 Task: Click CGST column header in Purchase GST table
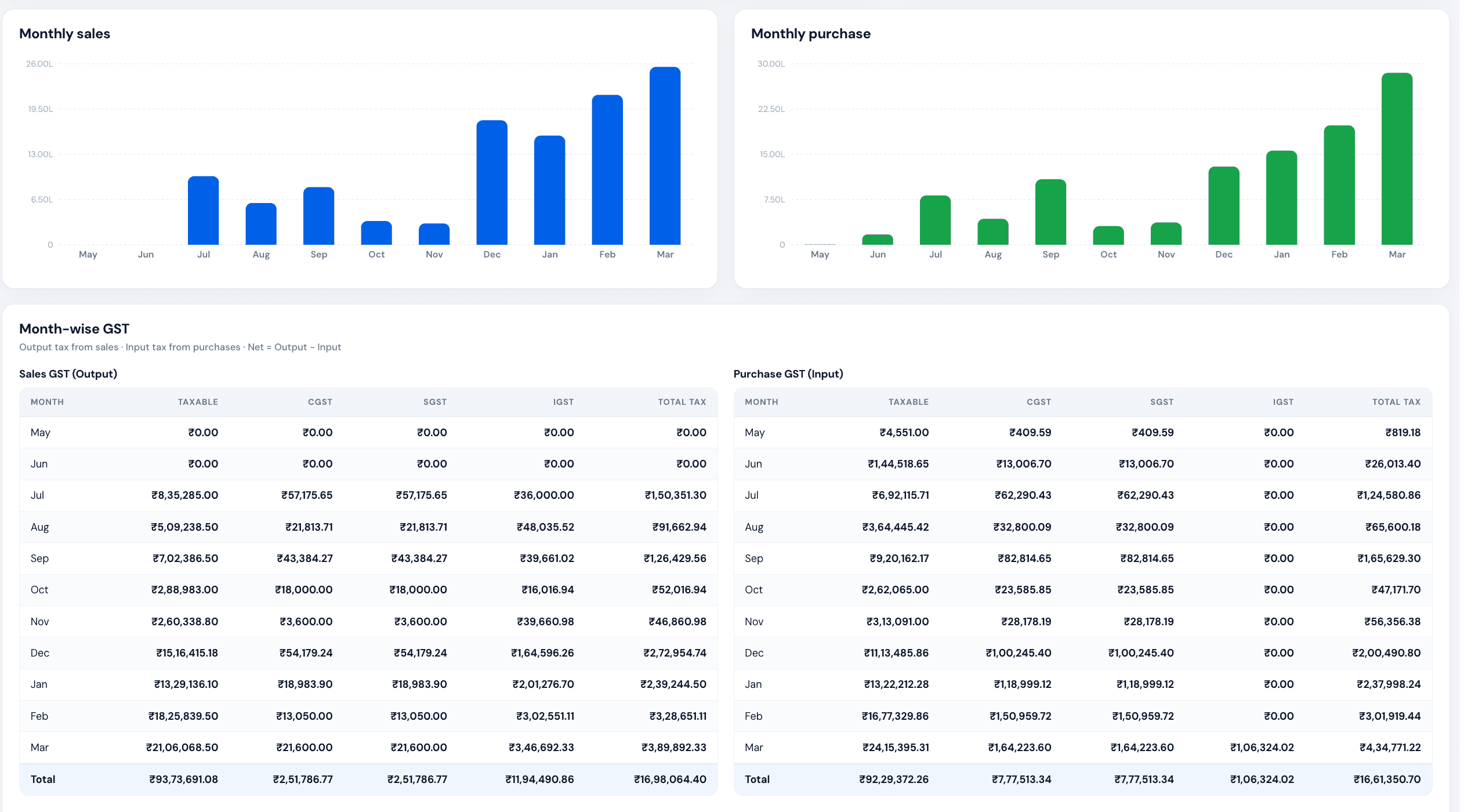(1039, 402)
